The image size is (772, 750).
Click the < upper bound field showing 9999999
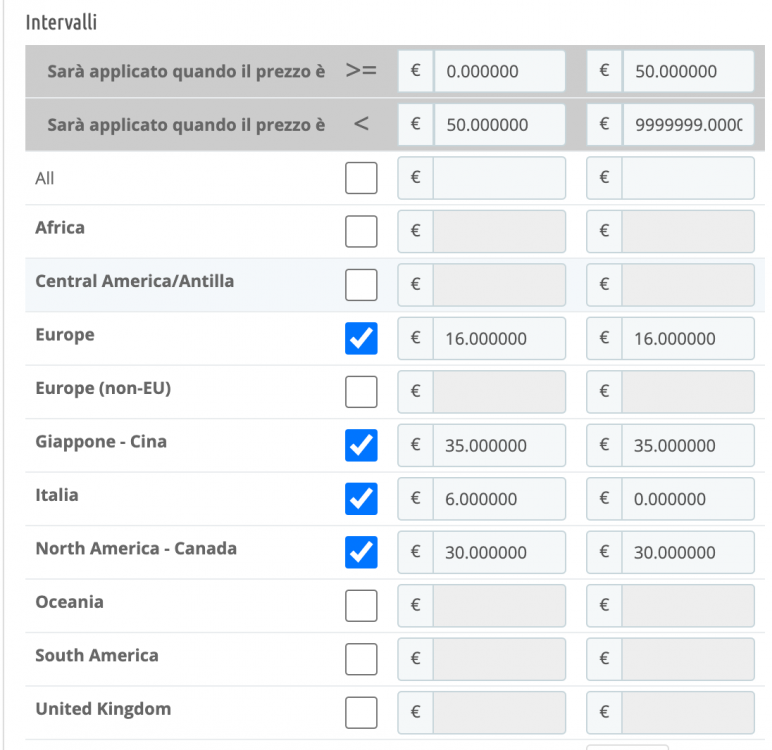[687, 125]
